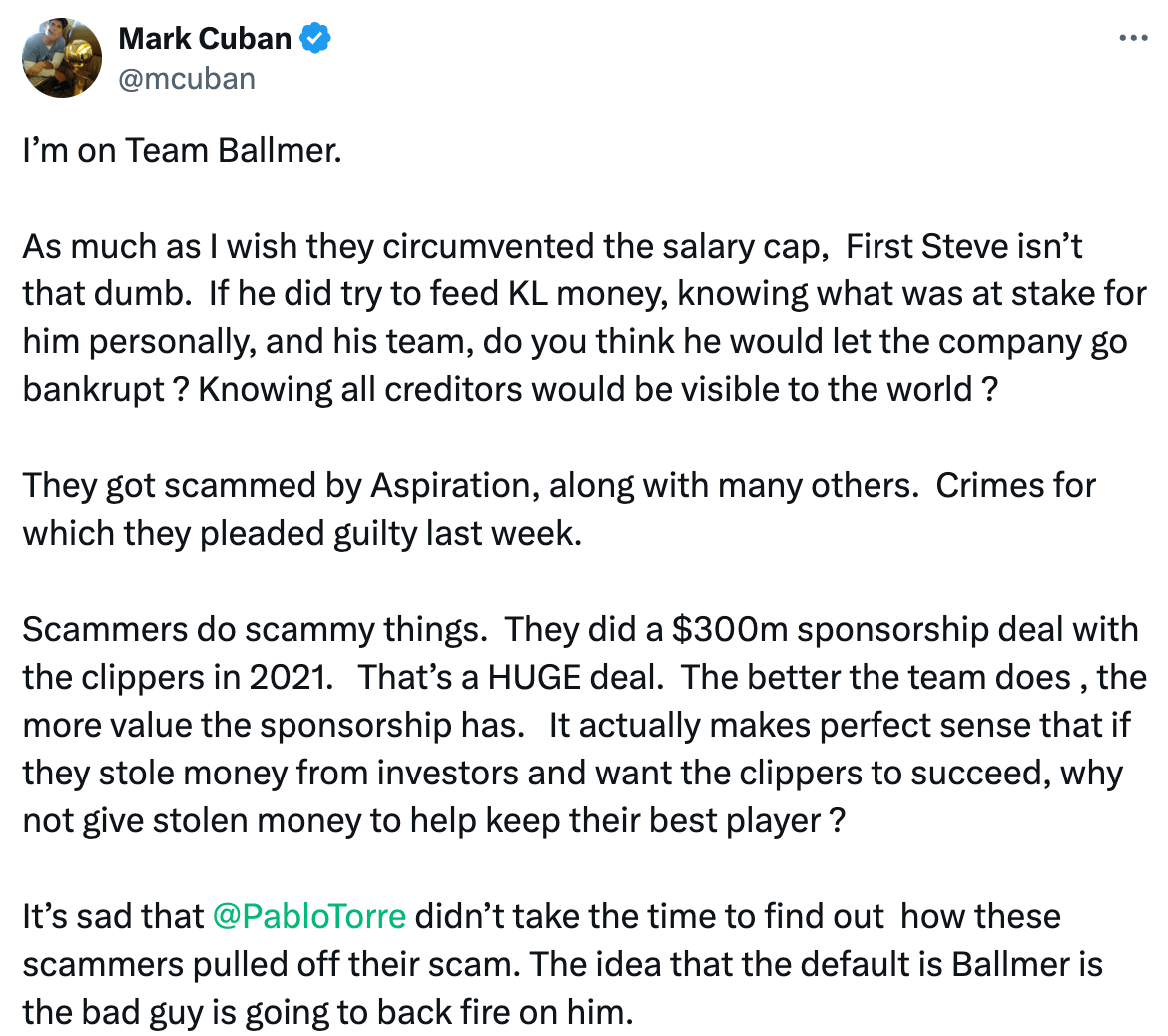Open the @mcuban handle link

click(187, 78)
